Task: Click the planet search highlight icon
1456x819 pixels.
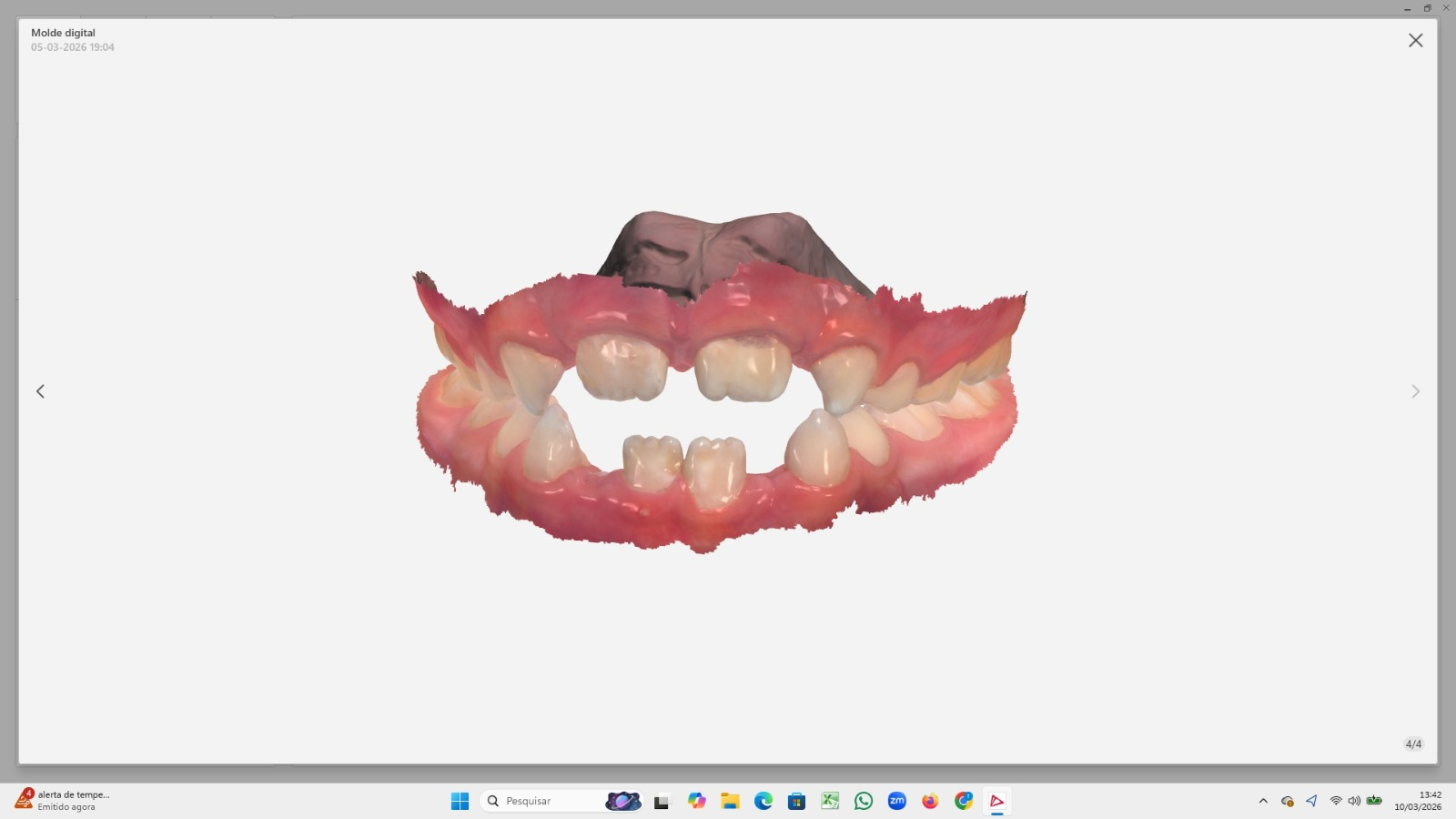Action: pos(623,801)
